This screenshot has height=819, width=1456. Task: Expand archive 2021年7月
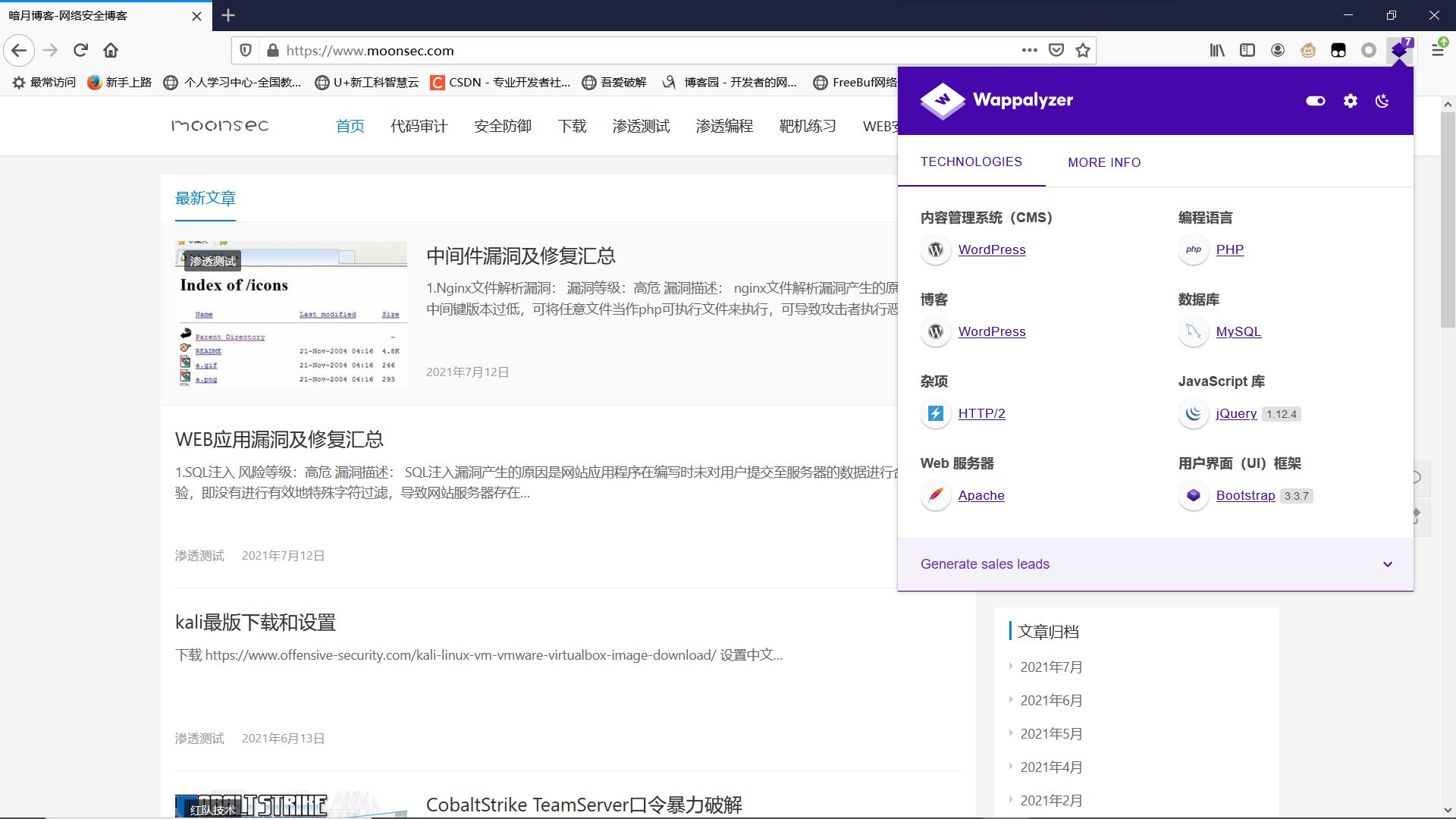(1051, 667)
